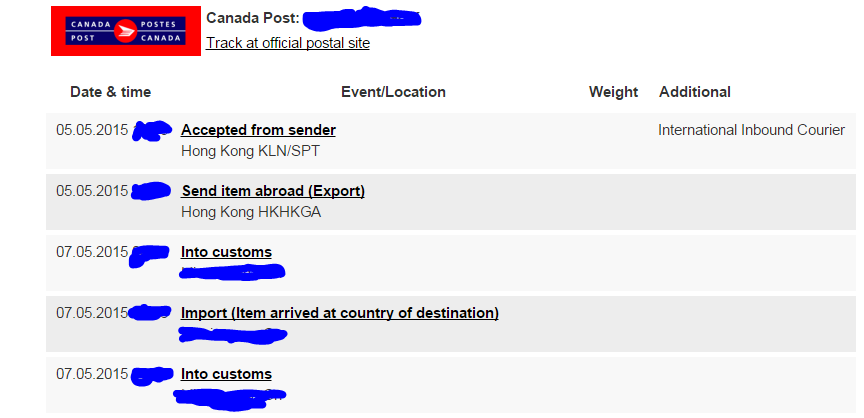Click the redacted location under the Import event
This screenshot has height=418, width=864.
[232, 333]
